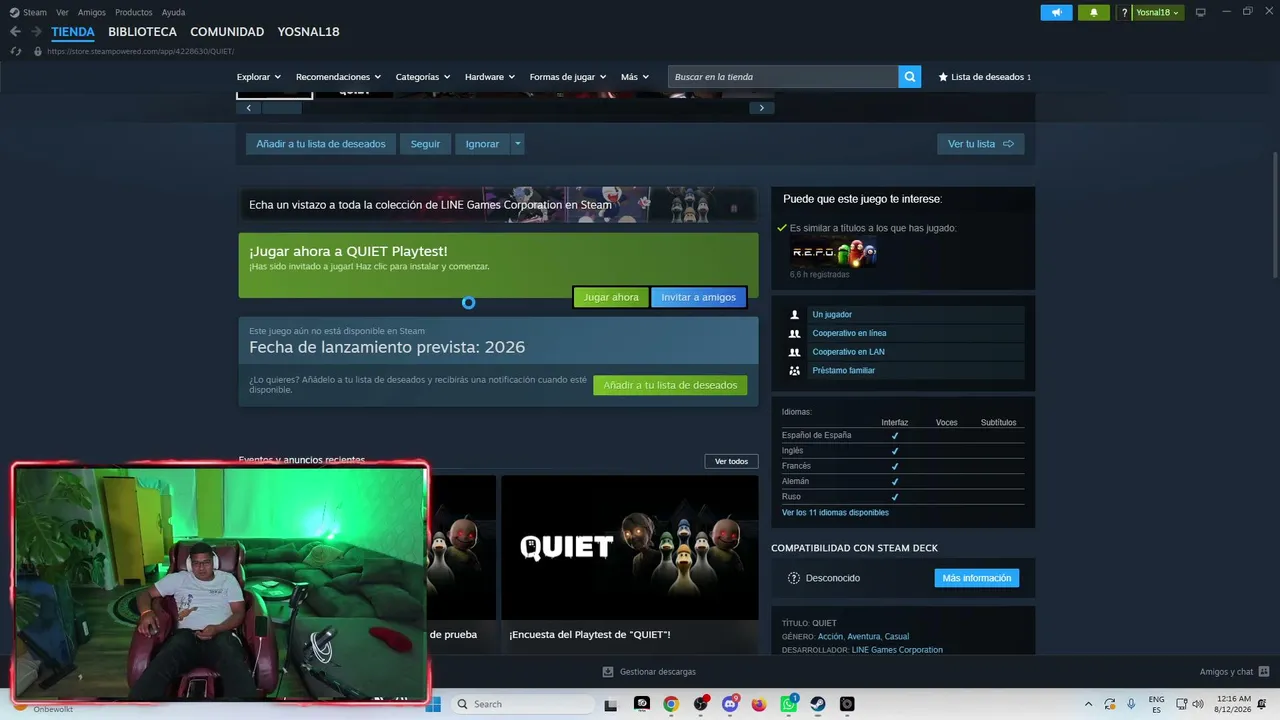Open the Yosnal18 account dropdown

pos(1157,12)
